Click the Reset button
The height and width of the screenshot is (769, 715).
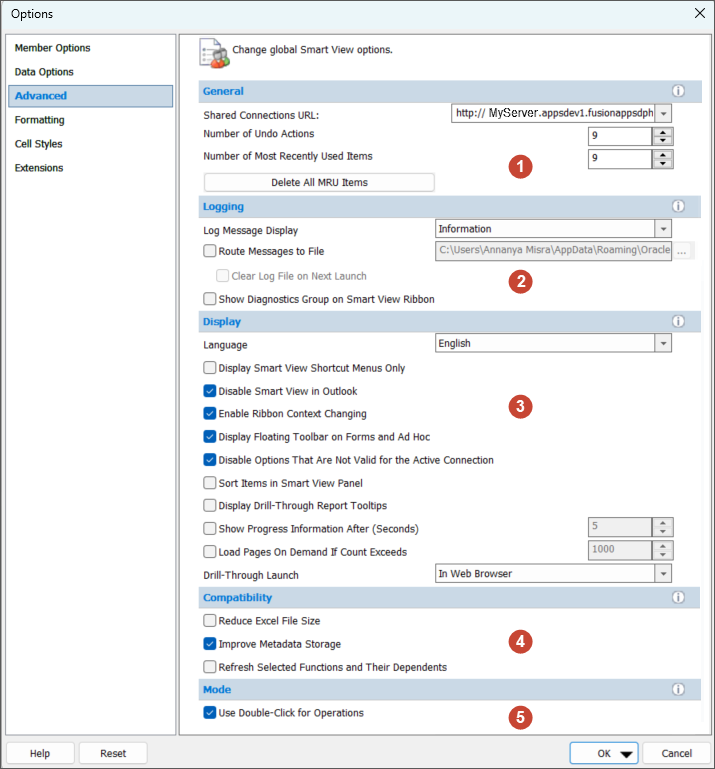[113, 753]
